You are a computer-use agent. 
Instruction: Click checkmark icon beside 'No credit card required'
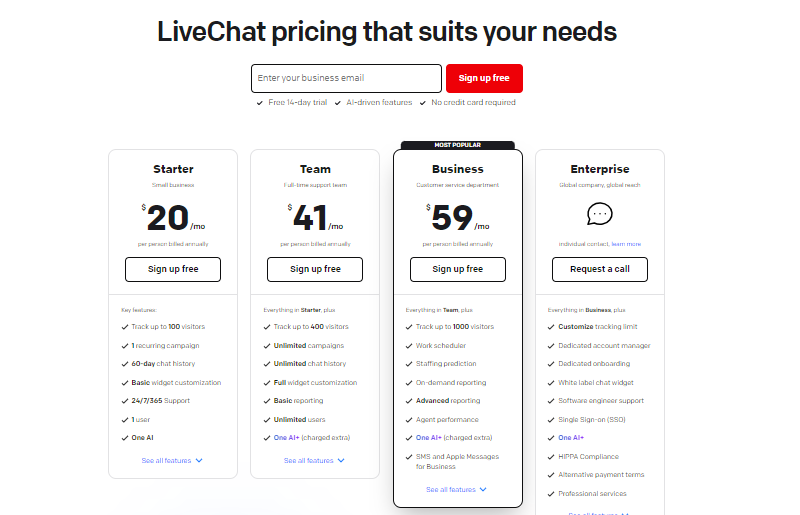tap(423, 102)
